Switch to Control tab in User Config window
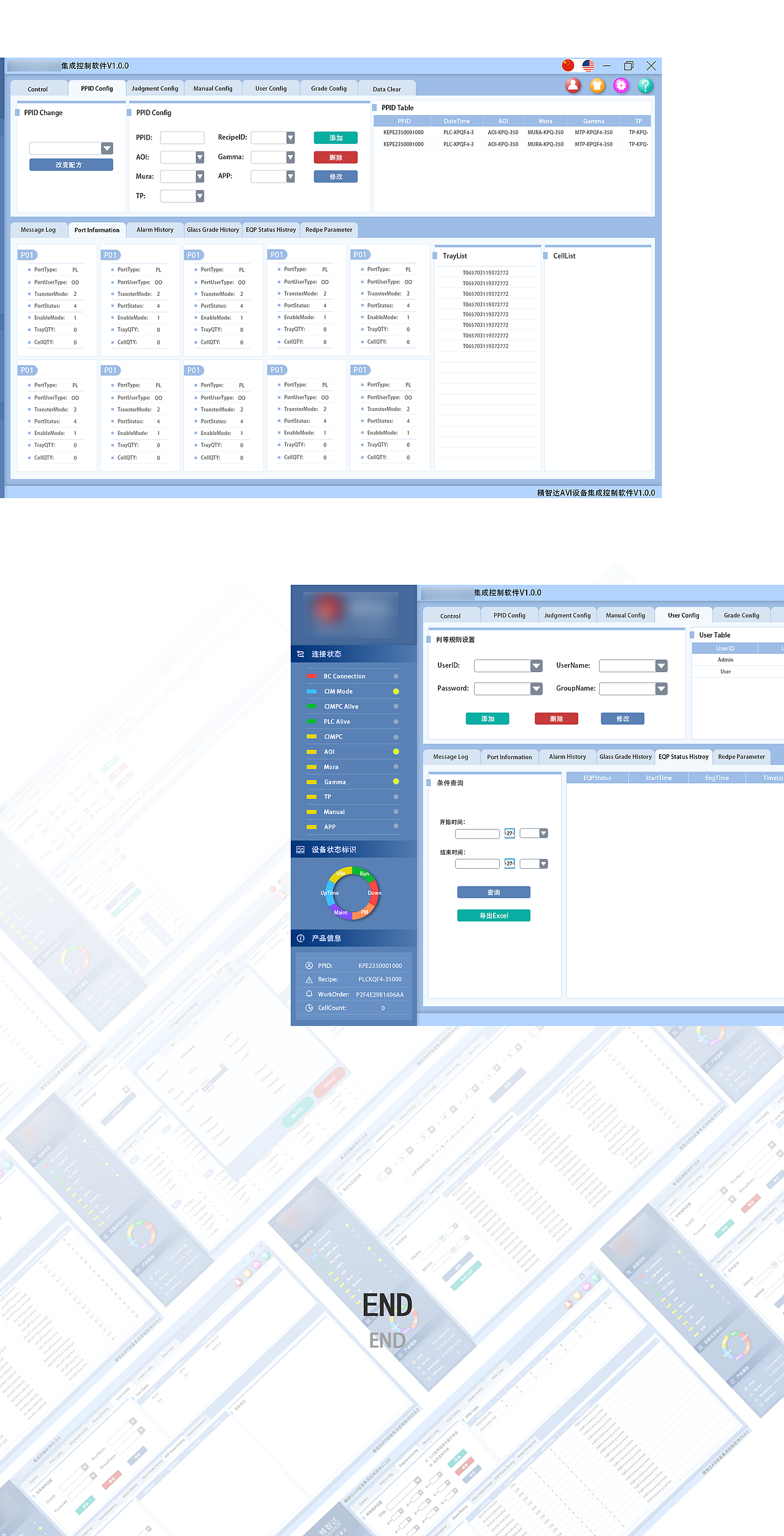Image resolution: width=784 pixels, height=1536 pixels. click(450, 616)
